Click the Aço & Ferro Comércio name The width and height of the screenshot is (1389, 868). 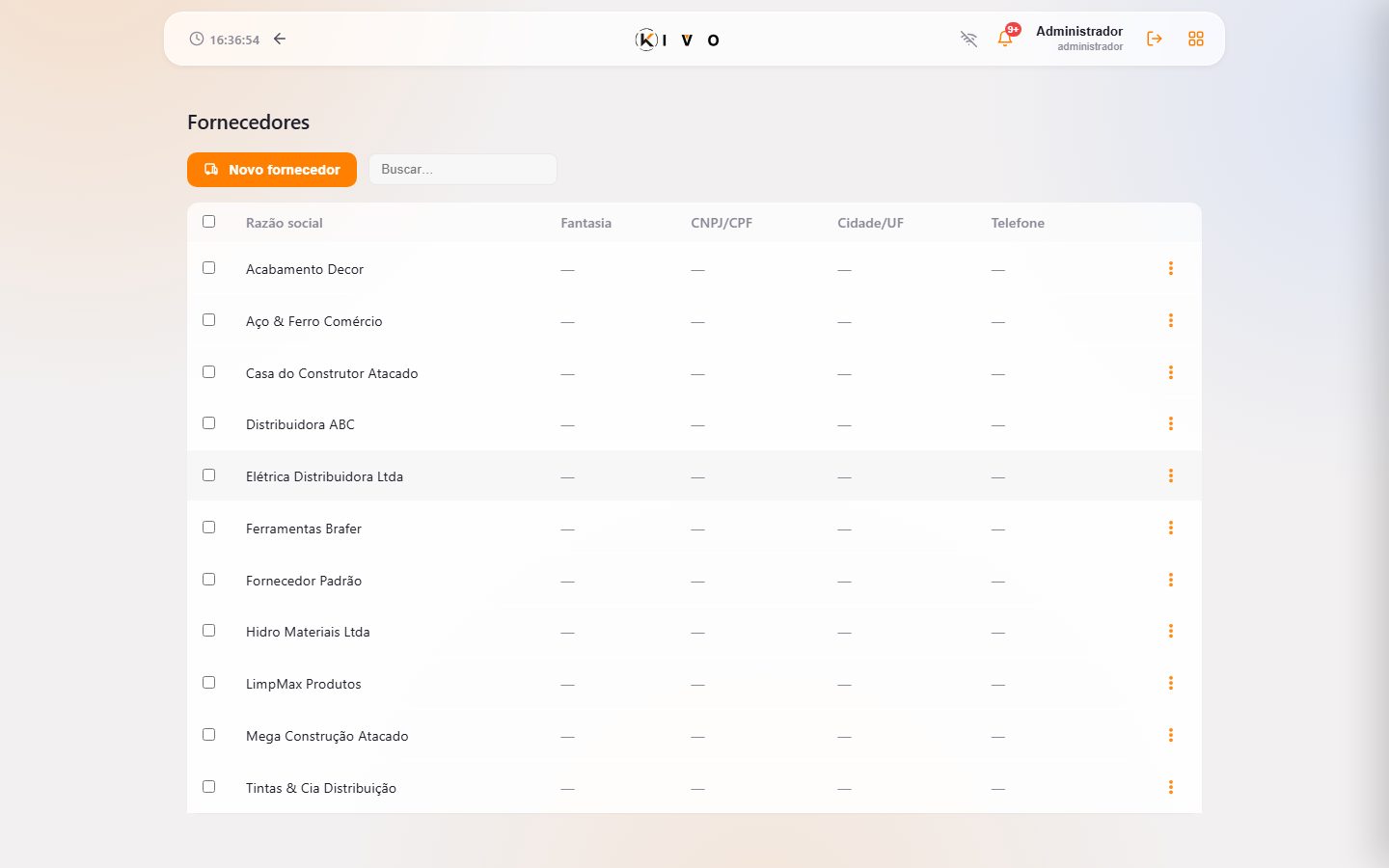(313, 321)
